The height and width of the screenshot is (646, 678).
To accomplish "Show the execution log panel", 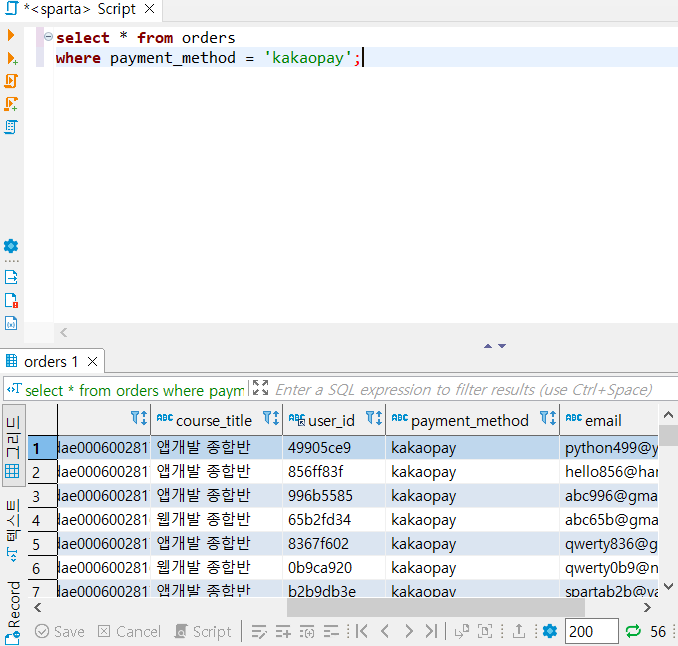I will pyautogui.click(x=11, y=300).
